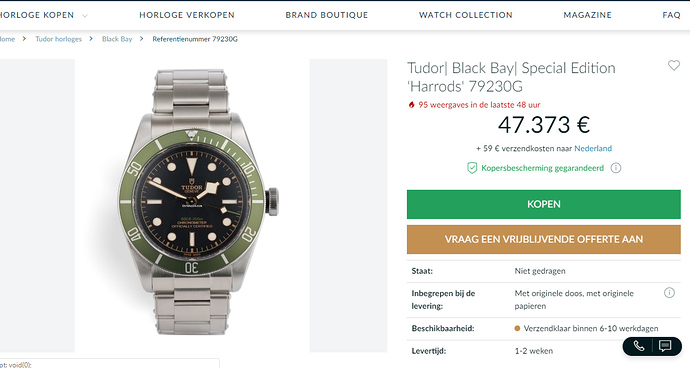Click the green Kopen button

click(x=543, y=204)
